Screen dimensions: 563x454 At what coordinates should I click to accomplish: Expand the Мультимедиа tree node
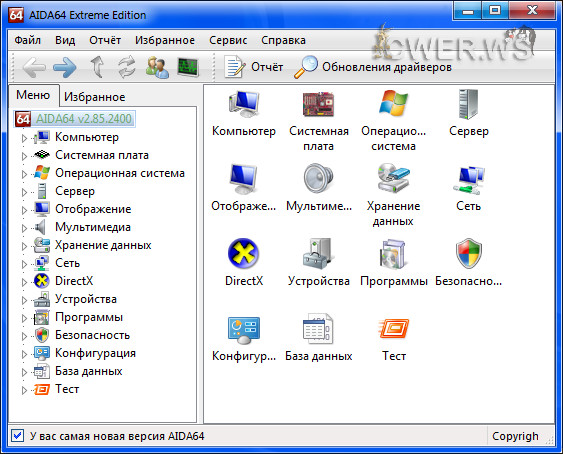click(x=24, y=228)
